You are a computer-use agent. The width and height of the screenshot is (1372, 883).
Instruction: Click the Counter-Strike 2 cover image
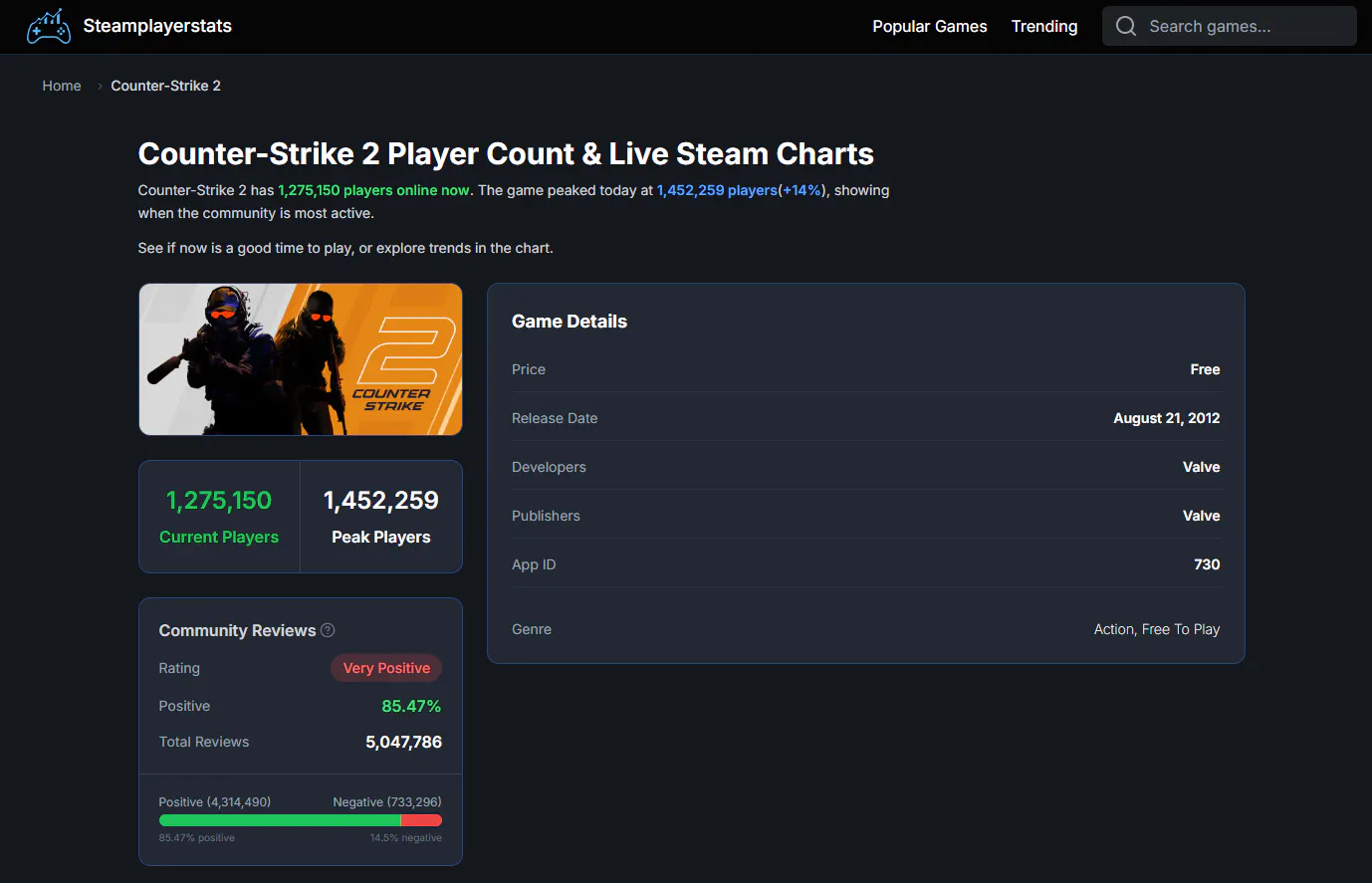tap(301, 359)
